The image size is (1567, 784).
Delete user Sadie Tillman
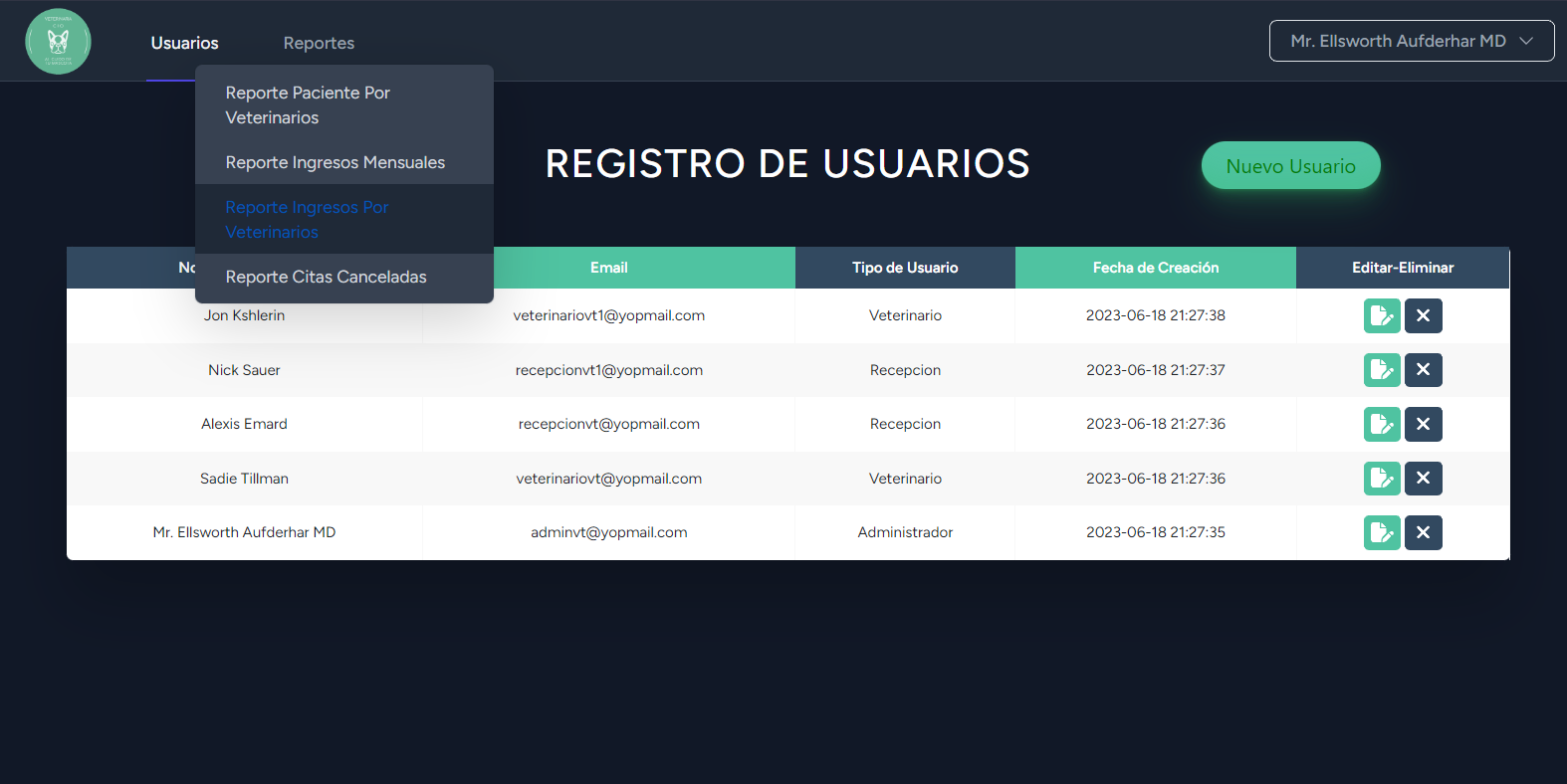tap(1423, 479)
